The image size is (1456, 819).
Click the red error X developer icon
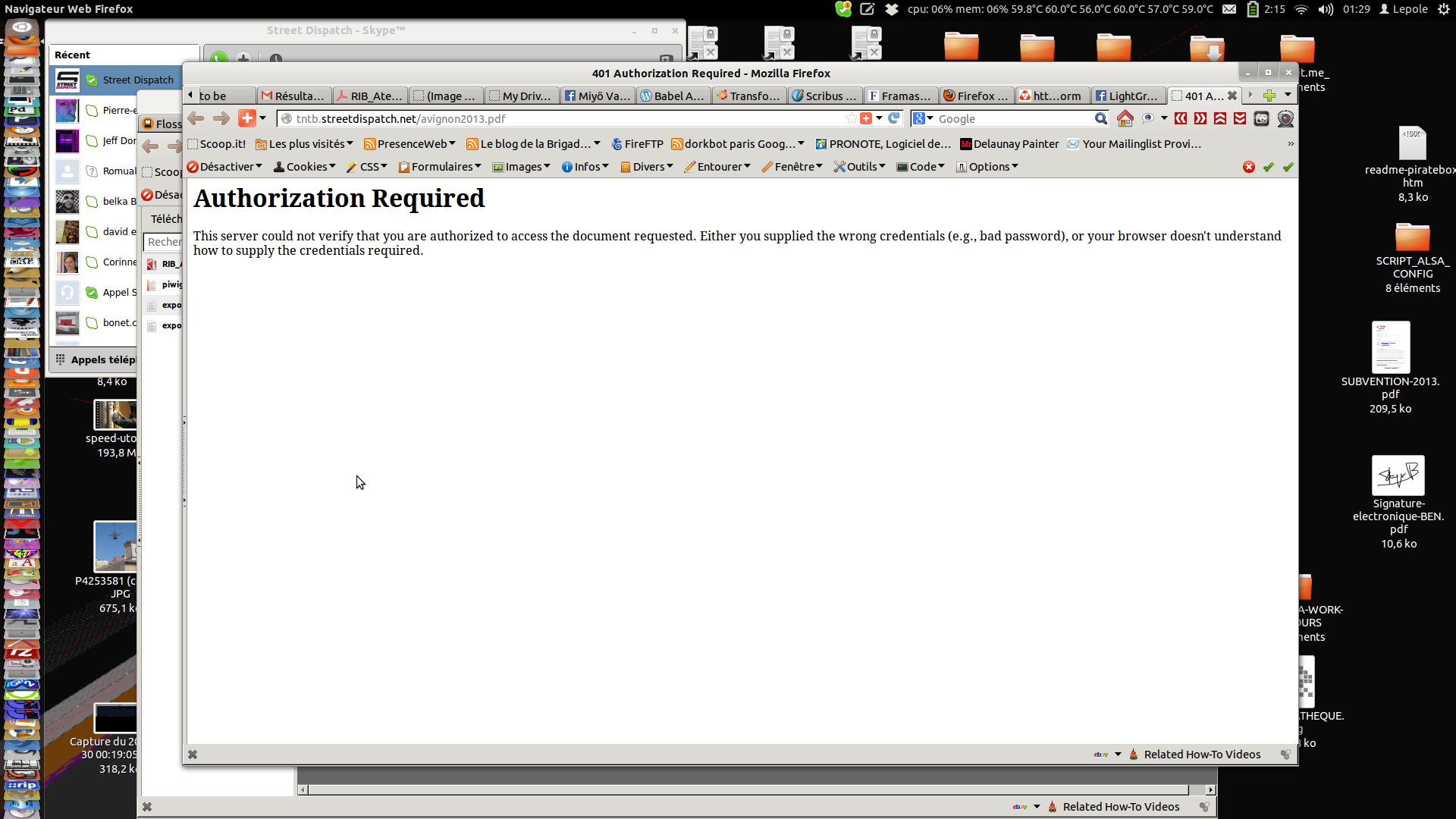point(1249,167)
